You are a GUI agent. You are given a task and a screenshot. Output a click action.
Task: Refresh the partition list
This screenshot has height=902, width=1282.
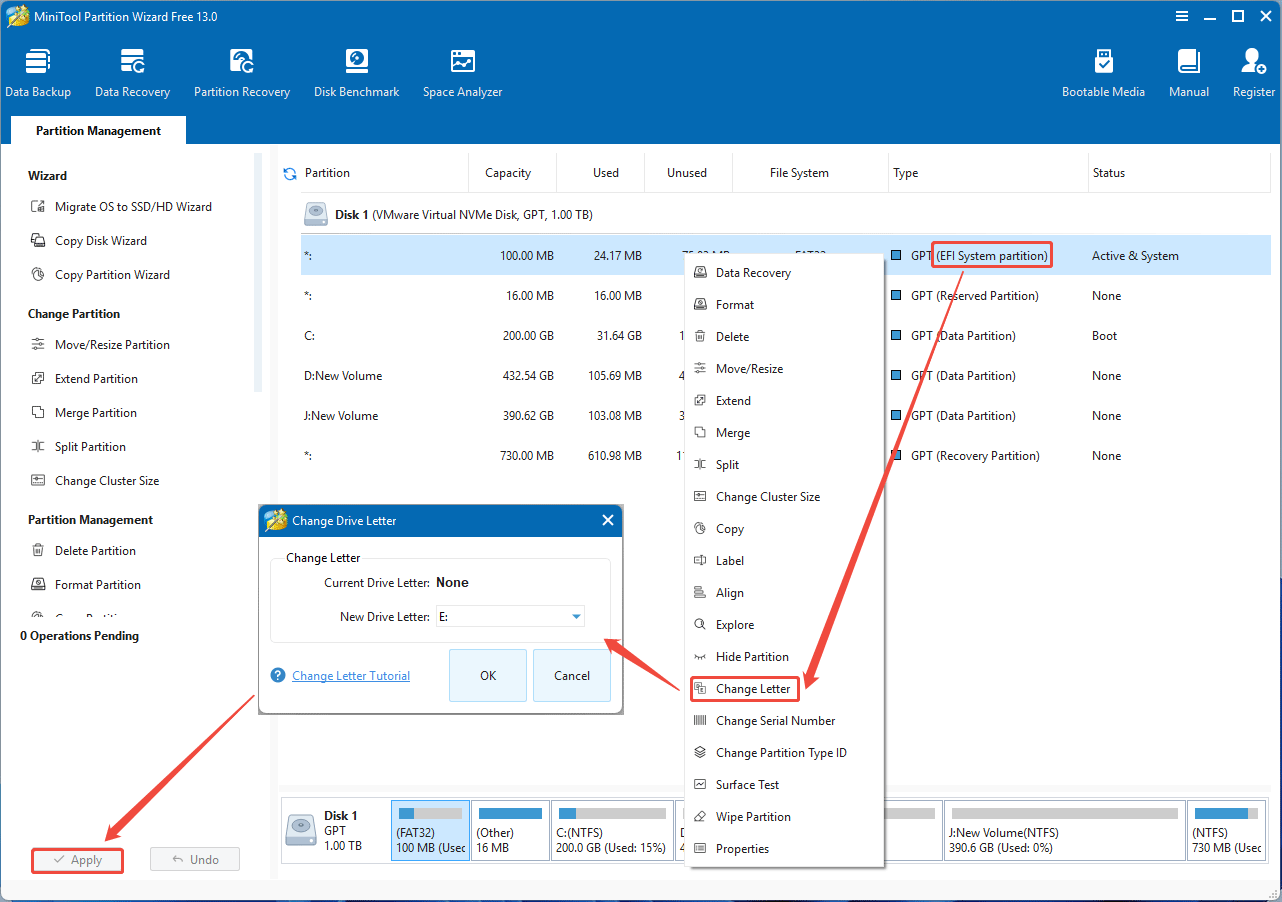tap(291, 172)
